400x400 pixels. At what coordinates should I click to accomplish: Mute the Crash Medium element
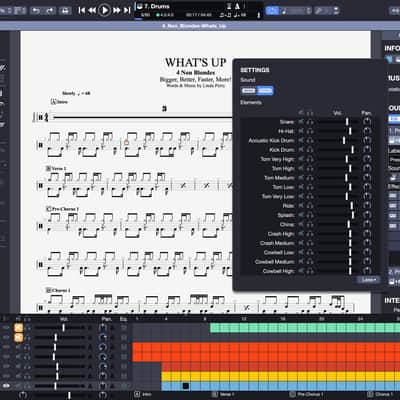[x=301, y=243]
